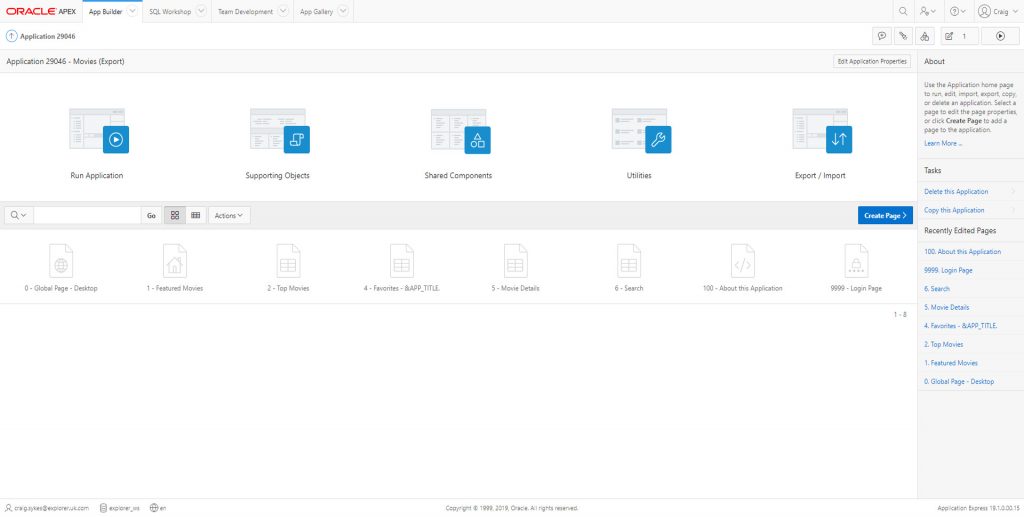Open the Utilities wrench icon
1024x517 pixels.
click(x=641, y=131)
